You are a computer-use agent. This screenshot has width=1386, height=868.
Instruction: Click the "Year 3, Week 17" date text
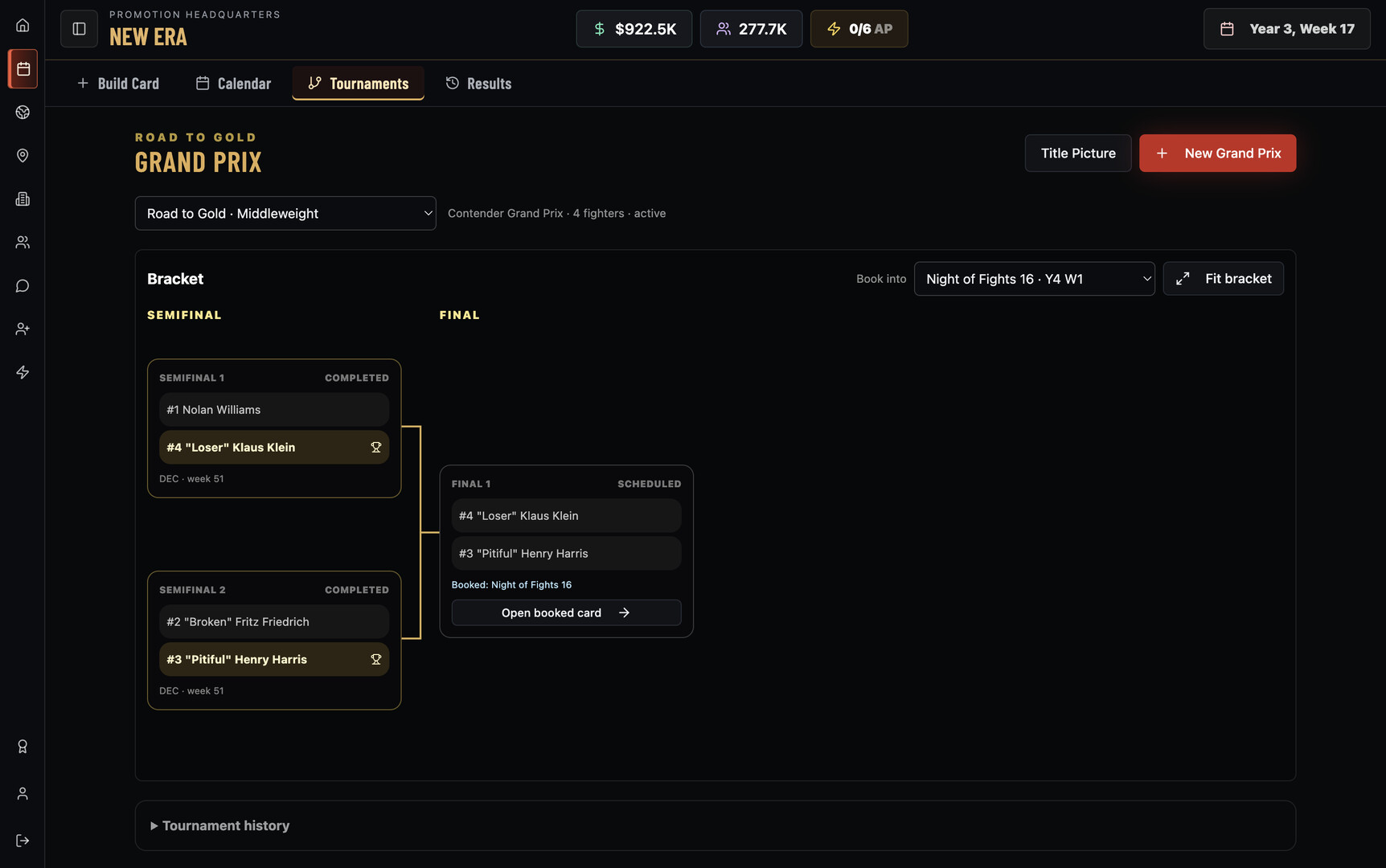pyautogui.click(x=1302, y=29)
